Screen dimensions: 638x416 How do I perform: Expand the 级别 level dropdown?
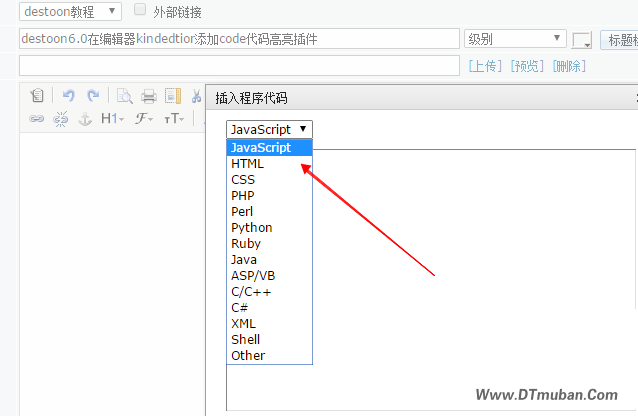coord(515,39)
